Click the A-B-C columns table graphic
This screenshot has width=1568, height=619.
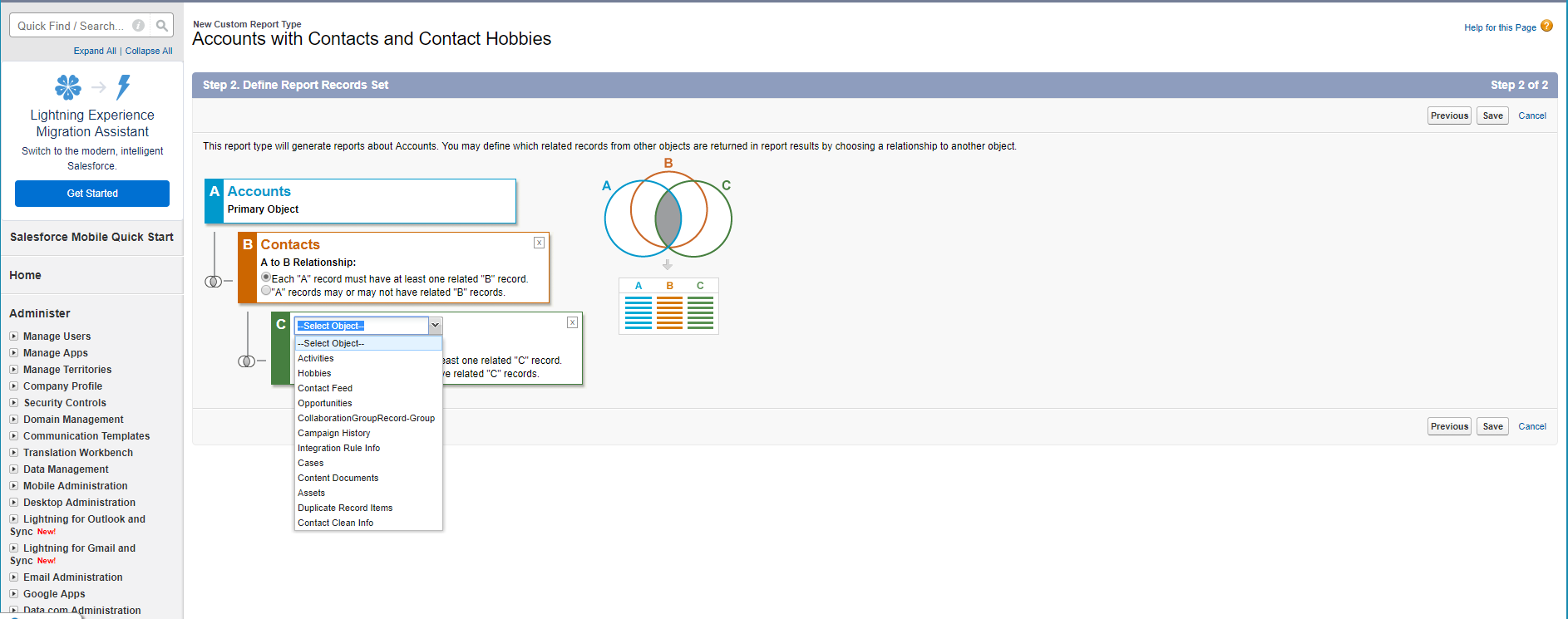[x=668, y=306]
